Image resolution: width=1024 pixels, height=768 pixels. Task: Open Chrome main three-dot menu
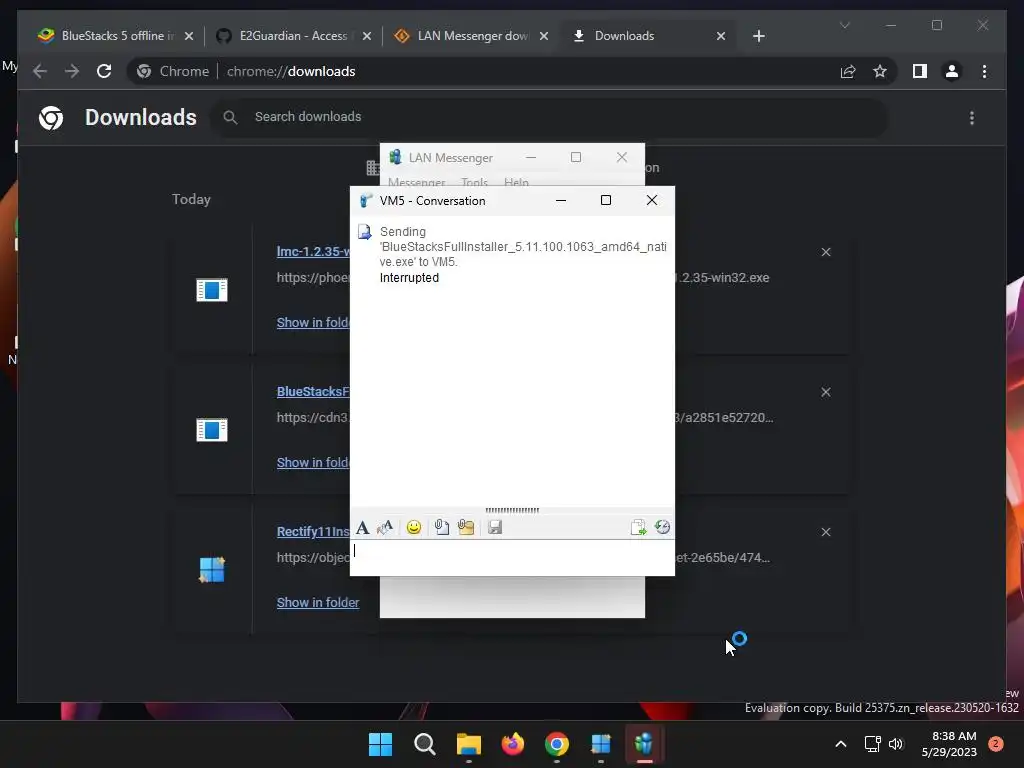coord(984,71)
